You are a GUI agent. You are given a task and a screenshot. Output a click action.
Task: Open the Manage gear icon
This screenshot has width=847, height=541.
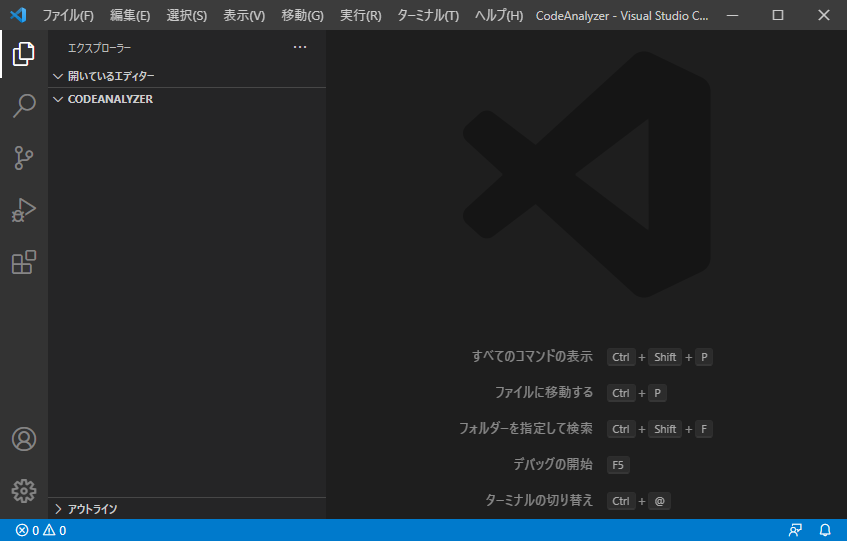tap(24, 491)
